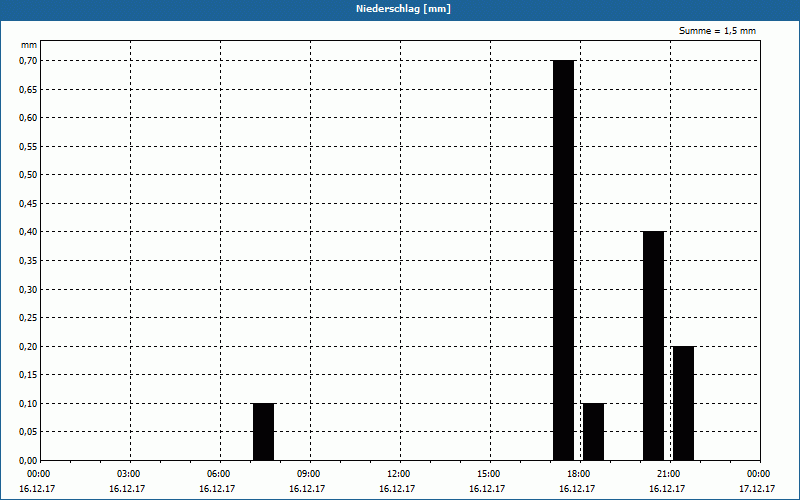Click the 17.12.17 date label
The image size is (800, 500).
coord(757,489)
